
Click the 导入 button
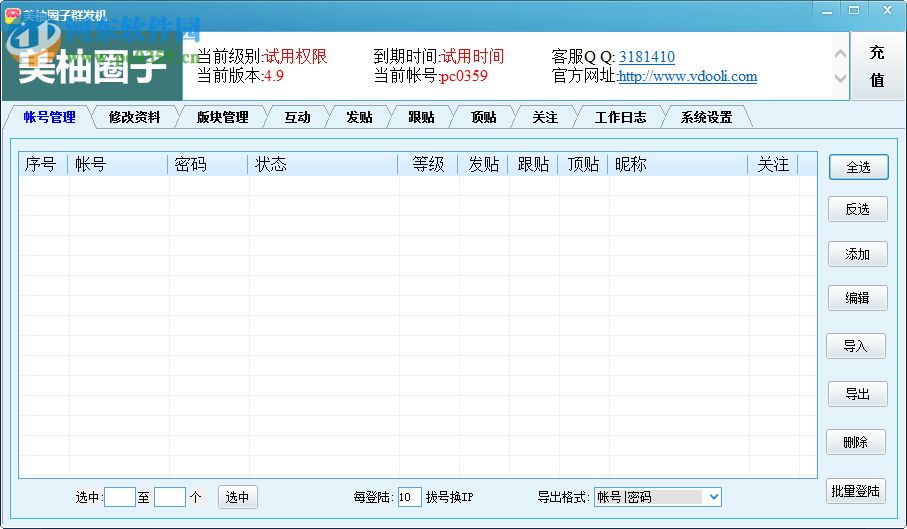856,346
